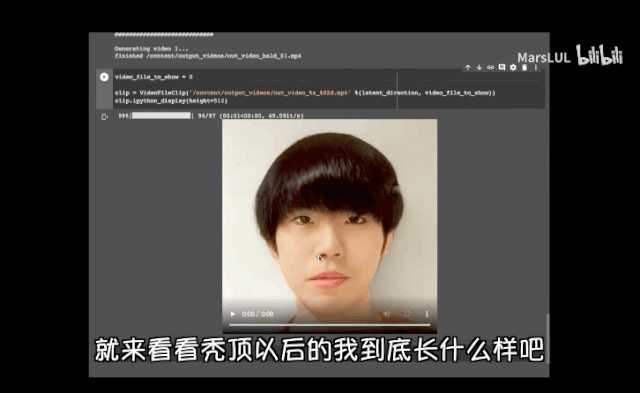
Task: Open the video player's more options menu
Action: coord(427,314)
